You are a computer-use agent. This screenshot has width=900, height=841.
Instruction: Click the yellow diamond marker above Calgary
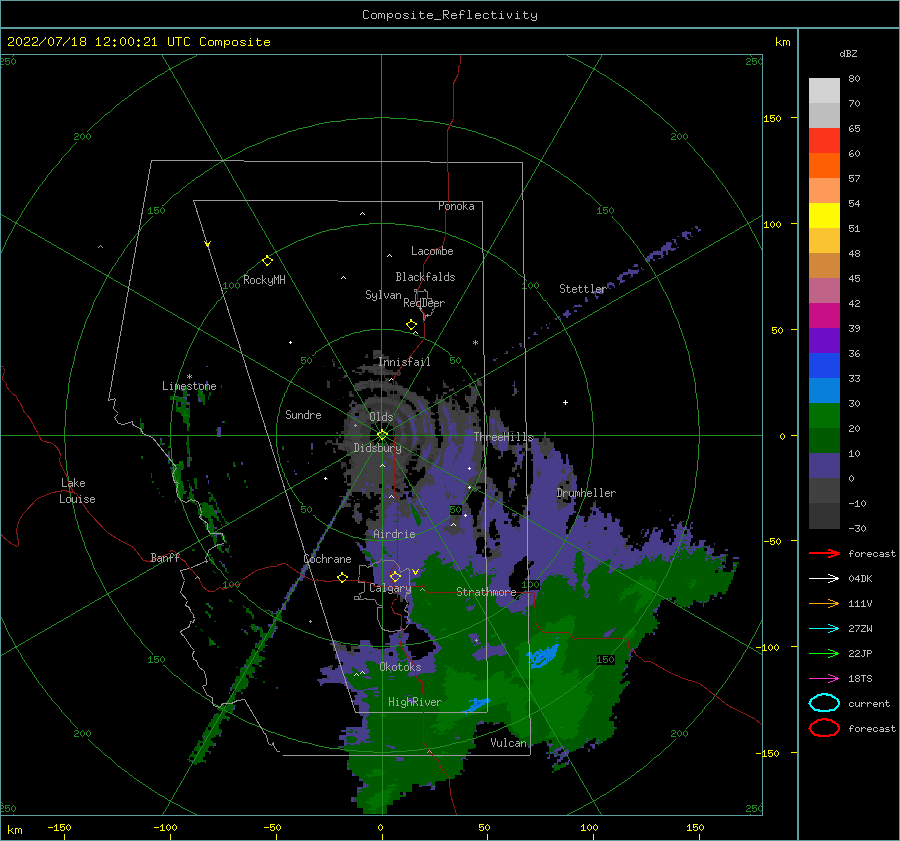pyautogui.click(x=395, y=576)
